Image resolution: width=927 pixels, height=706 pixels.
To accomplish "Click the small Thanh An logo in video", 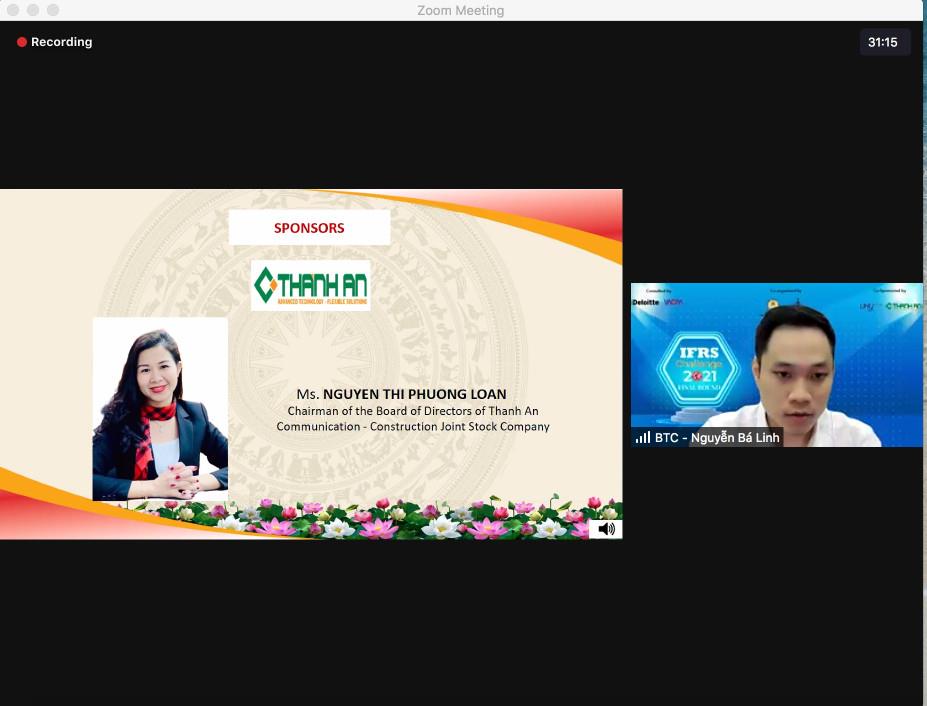I will click(x=903, y=306).
